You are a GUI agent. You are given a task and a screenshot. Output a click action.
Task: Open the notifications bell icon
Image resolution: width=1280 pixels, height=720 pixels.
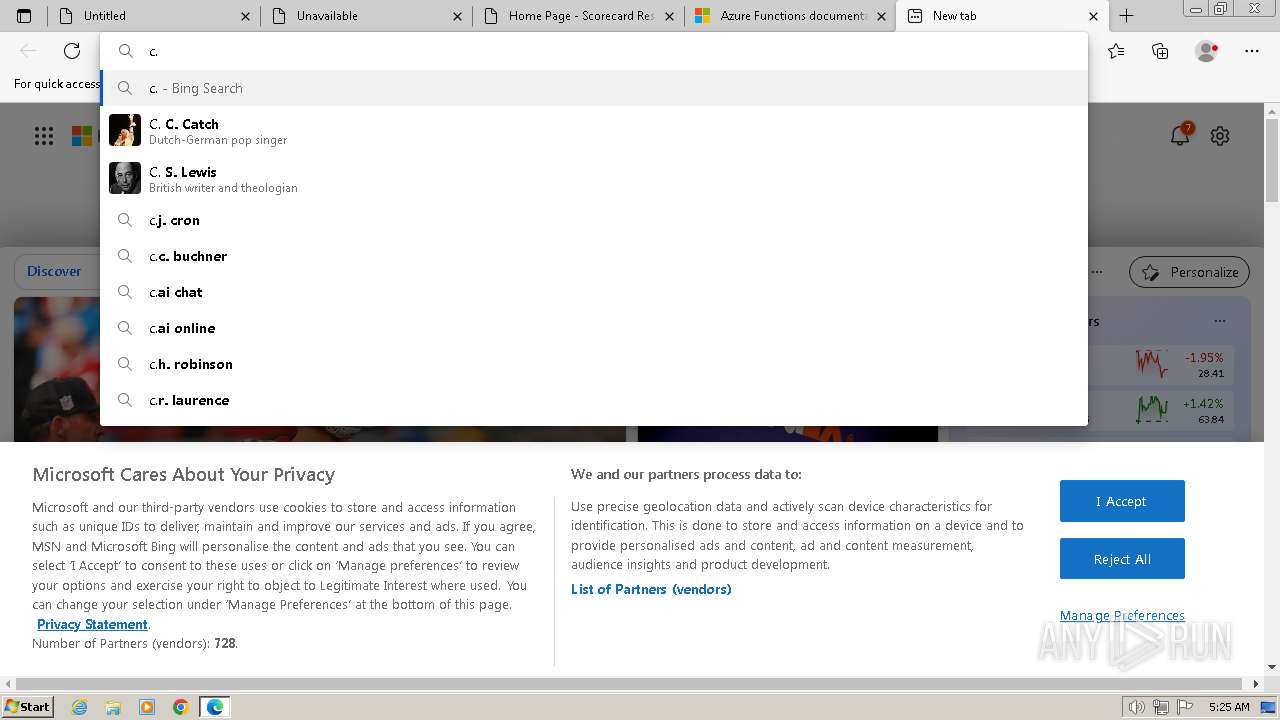pos(1181,135)
